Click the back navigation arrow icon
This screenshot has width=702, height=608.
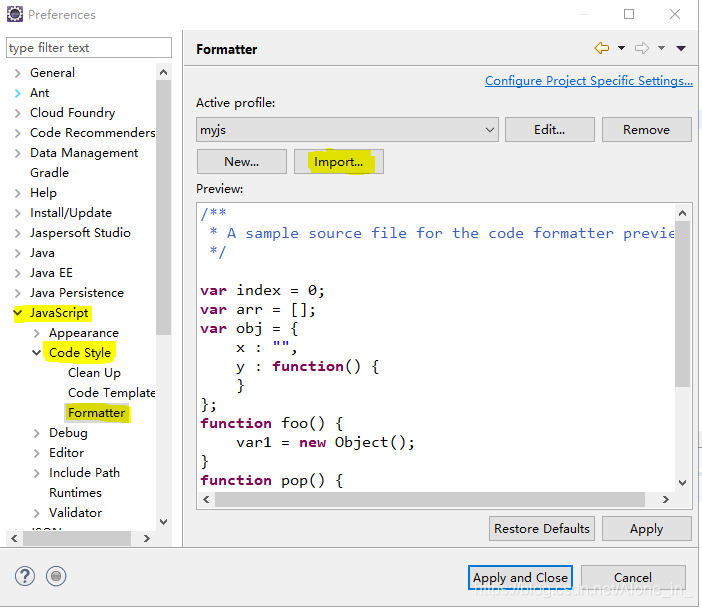pyautogui.click(x=602, y=48)
